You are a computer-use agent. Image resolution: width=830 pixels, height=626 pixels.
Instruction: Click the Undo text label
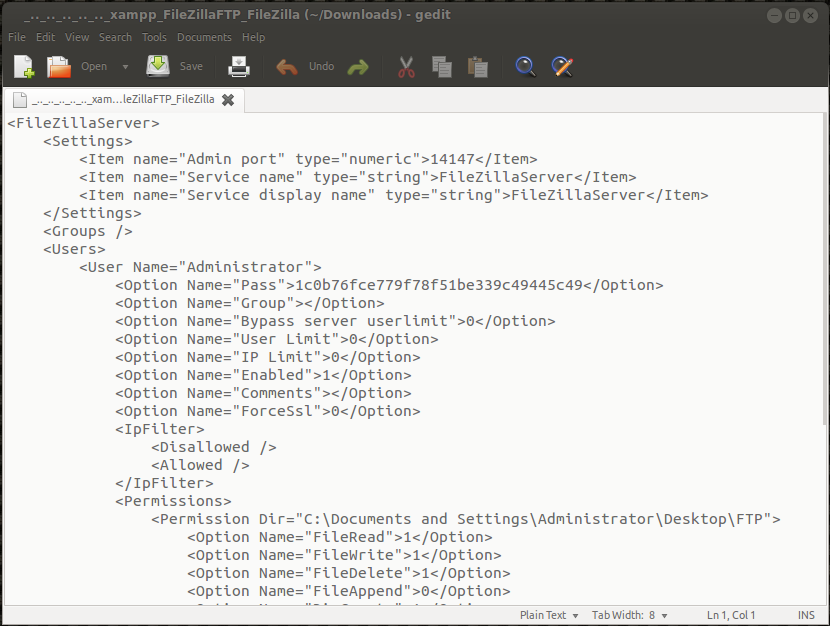click(321, 67)
